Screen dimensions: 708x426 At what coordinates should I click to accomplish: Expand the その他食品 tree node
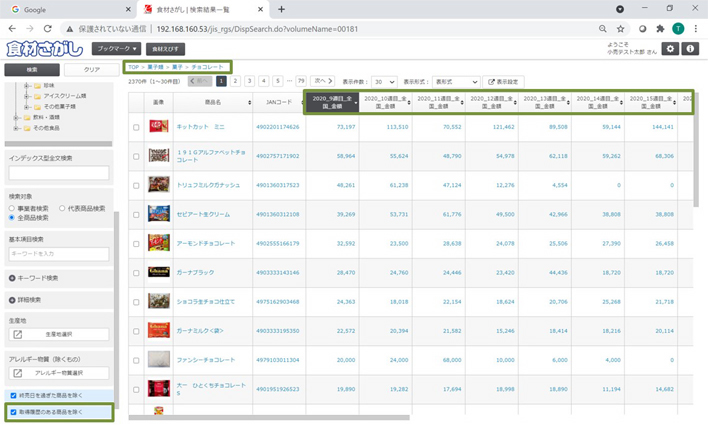click(17, 128)
